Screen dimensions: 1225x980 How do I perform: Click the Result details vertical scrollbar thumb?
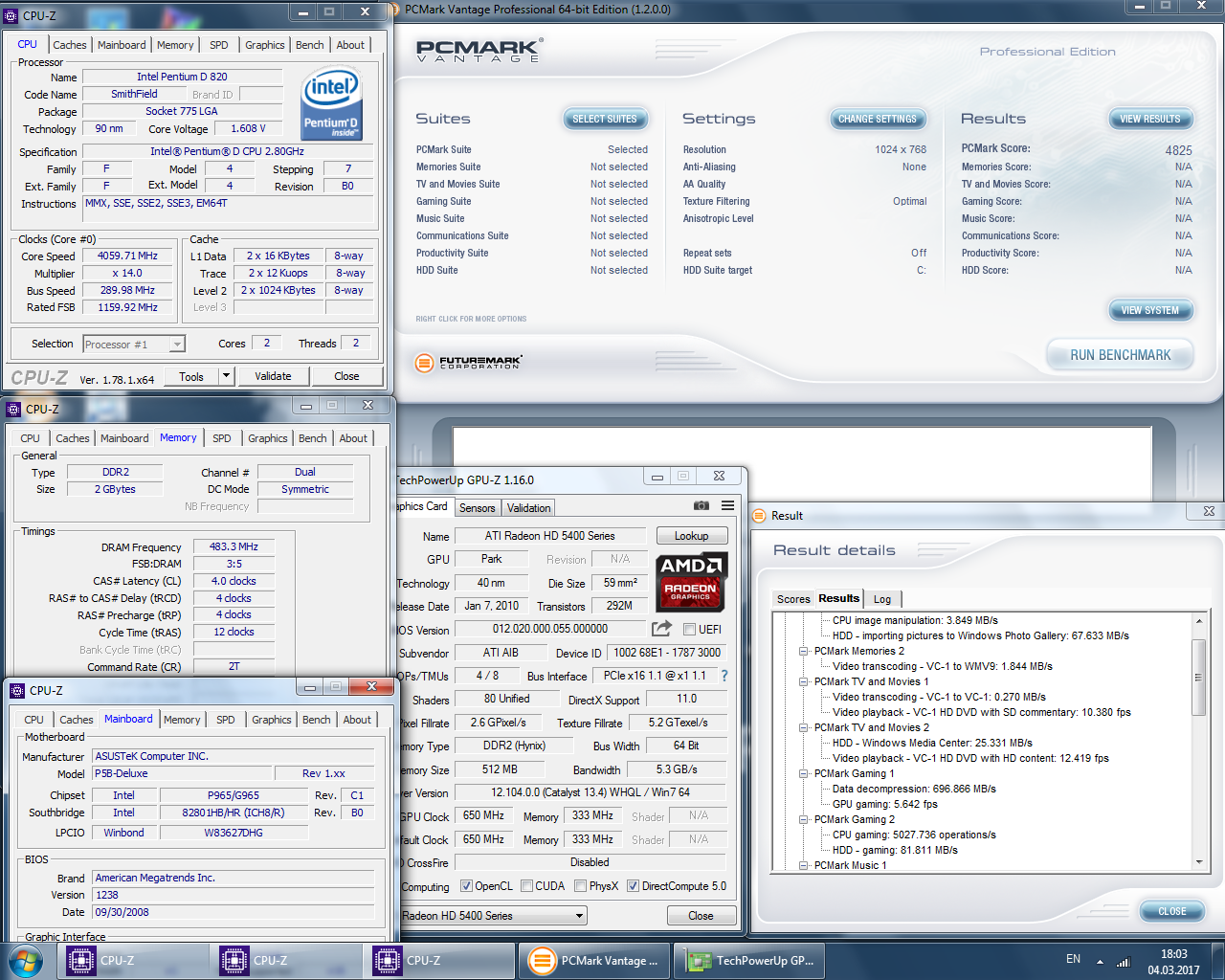pos(1198,676)
